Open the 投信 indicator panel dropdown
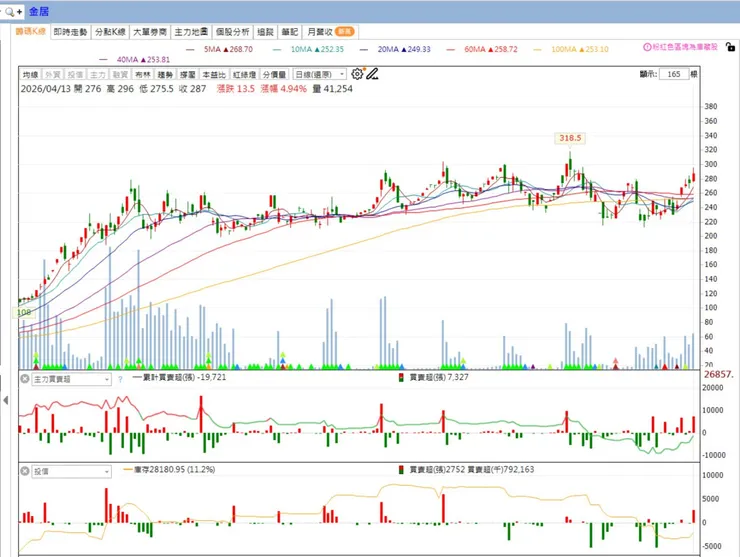This screenshot has height=557, width=740. 71,471
